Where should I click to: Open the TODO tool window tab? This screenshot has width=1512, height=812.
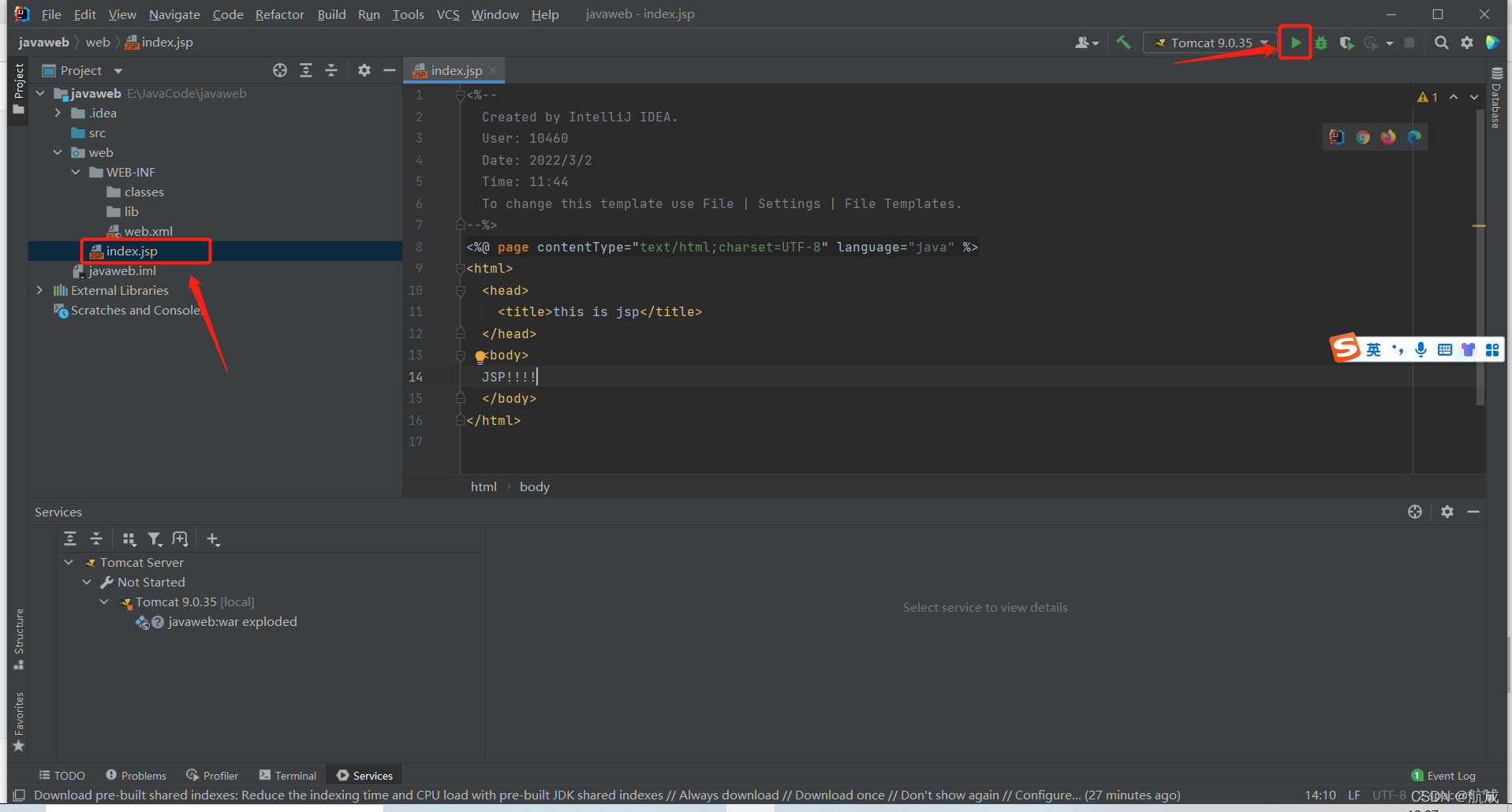[x=62, y=776]
